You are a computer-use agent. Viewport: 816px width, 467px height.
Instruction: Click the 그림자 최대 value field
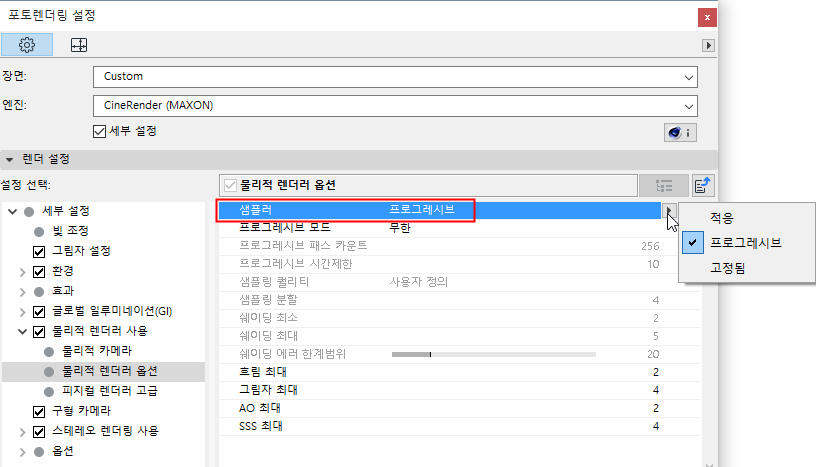click(x=655, y=390)
